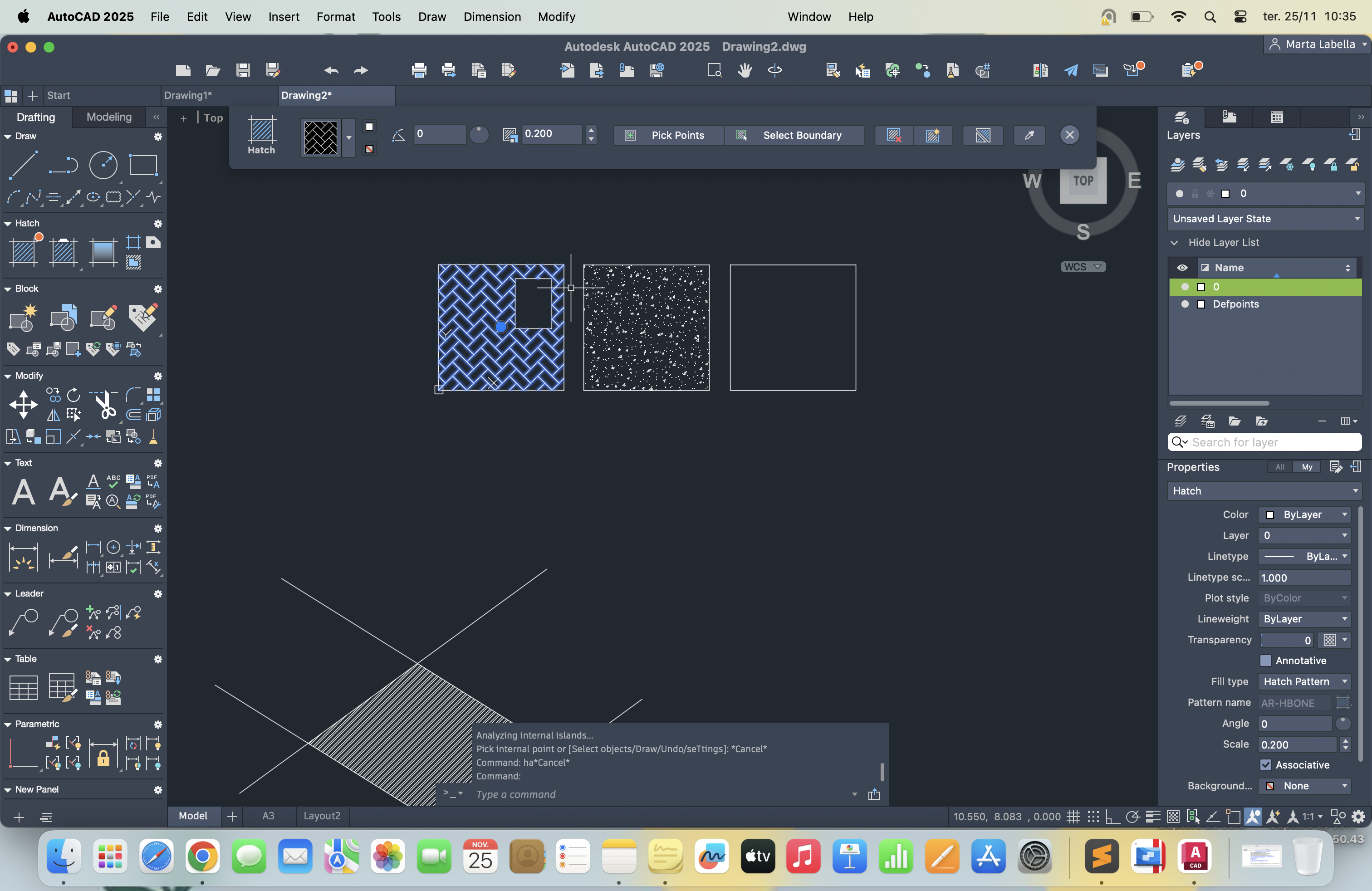Select the Multiline Text tool
Image resolution: width=1372 pixels, height=891 pixels.
tap(24, 492)
